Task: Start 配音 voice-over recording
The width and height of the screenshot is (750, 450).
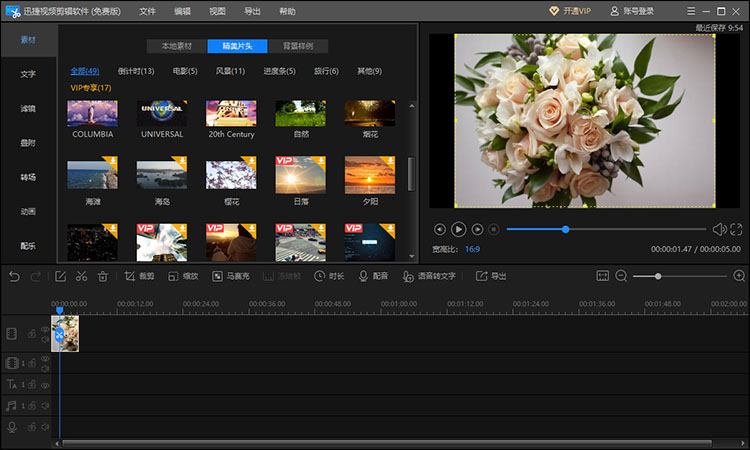Action: point(373,276)
